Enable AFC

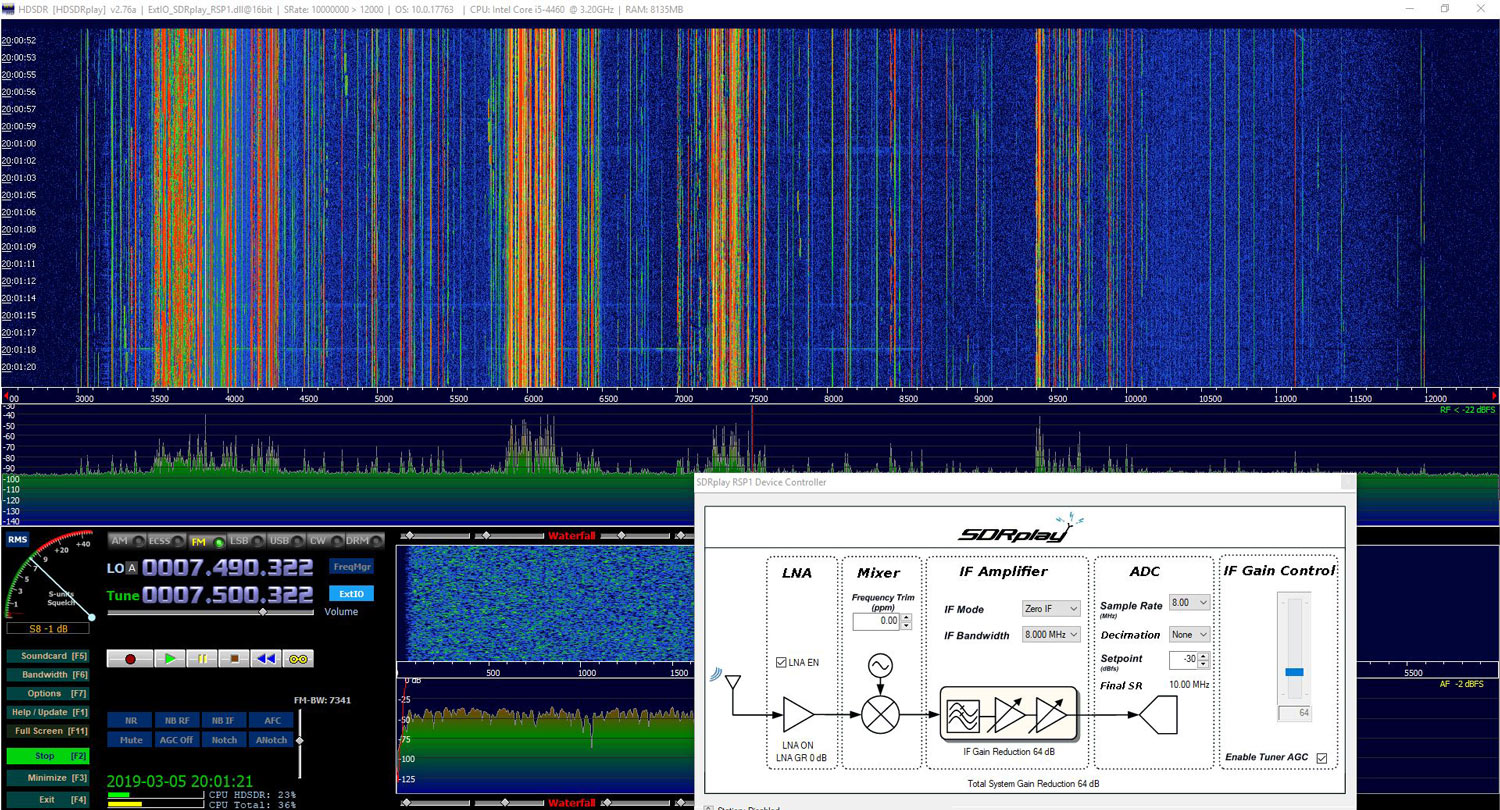(x=270, y=720)
